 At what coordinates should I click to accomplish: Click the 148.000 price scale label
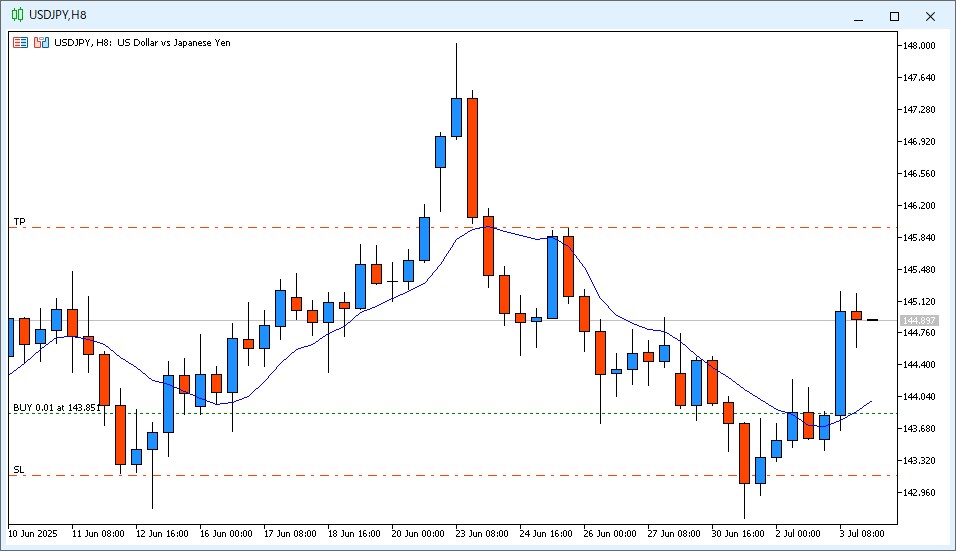tap(919, 46)
